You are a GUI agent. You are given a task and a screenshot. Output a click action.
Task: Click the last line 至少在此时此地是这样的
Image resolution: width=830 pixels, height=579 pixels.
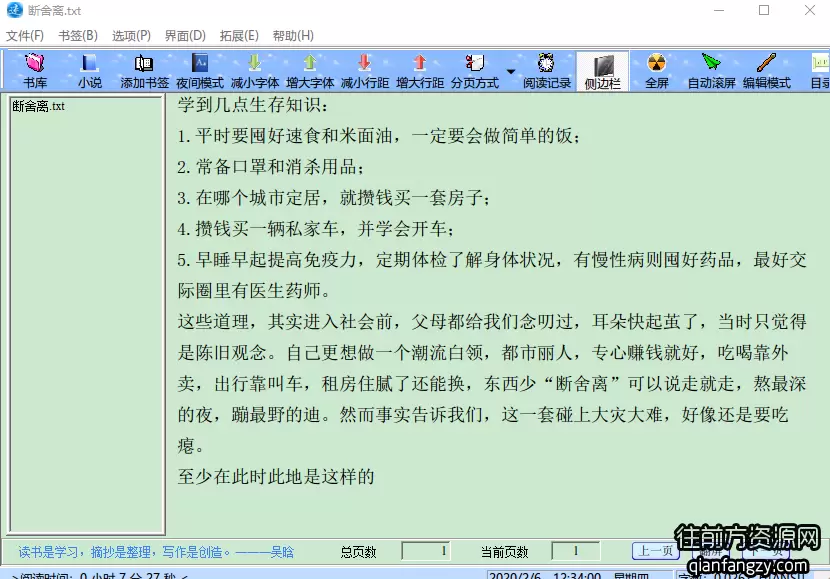pyautogui.click(x=276, y=476)
